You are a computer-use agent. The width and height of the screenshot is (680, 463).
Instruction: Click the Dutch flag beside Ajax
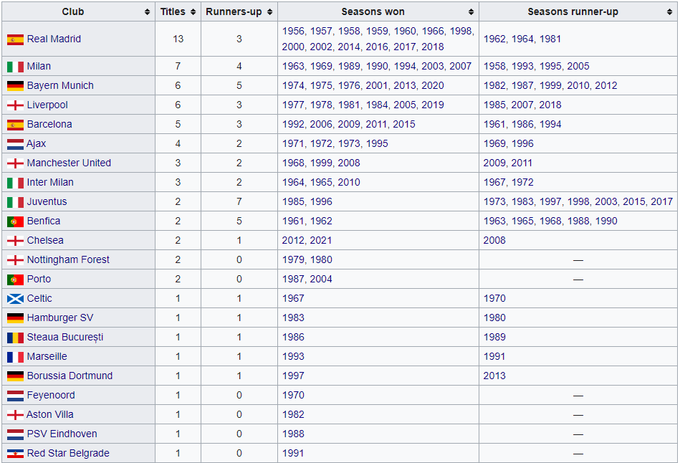[x=15, y=144]
